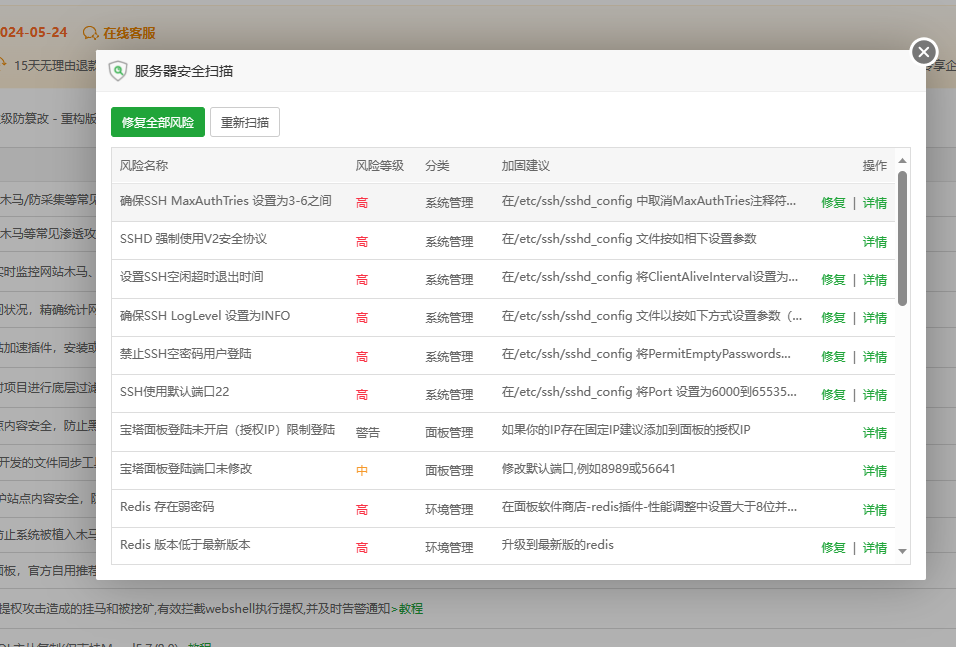Click the 风险等级 column header
This screenshot has width=956, height=647.
point(380,165)
